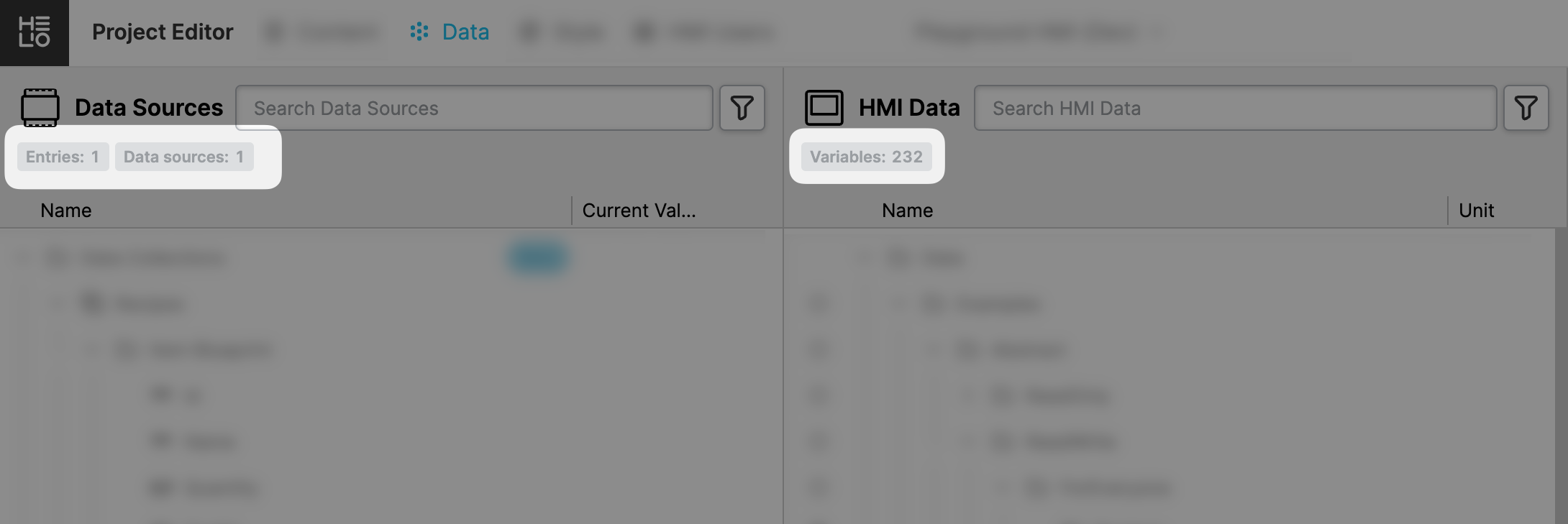Click the Data sources: 1 badge
The image size is (1568, 524).
coord(183,157)
